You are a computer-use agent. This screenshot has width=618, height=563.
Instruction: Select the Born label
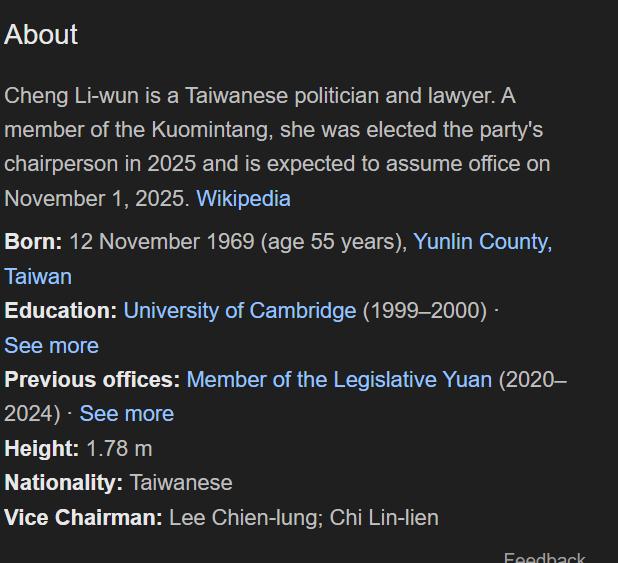point(33,242)
